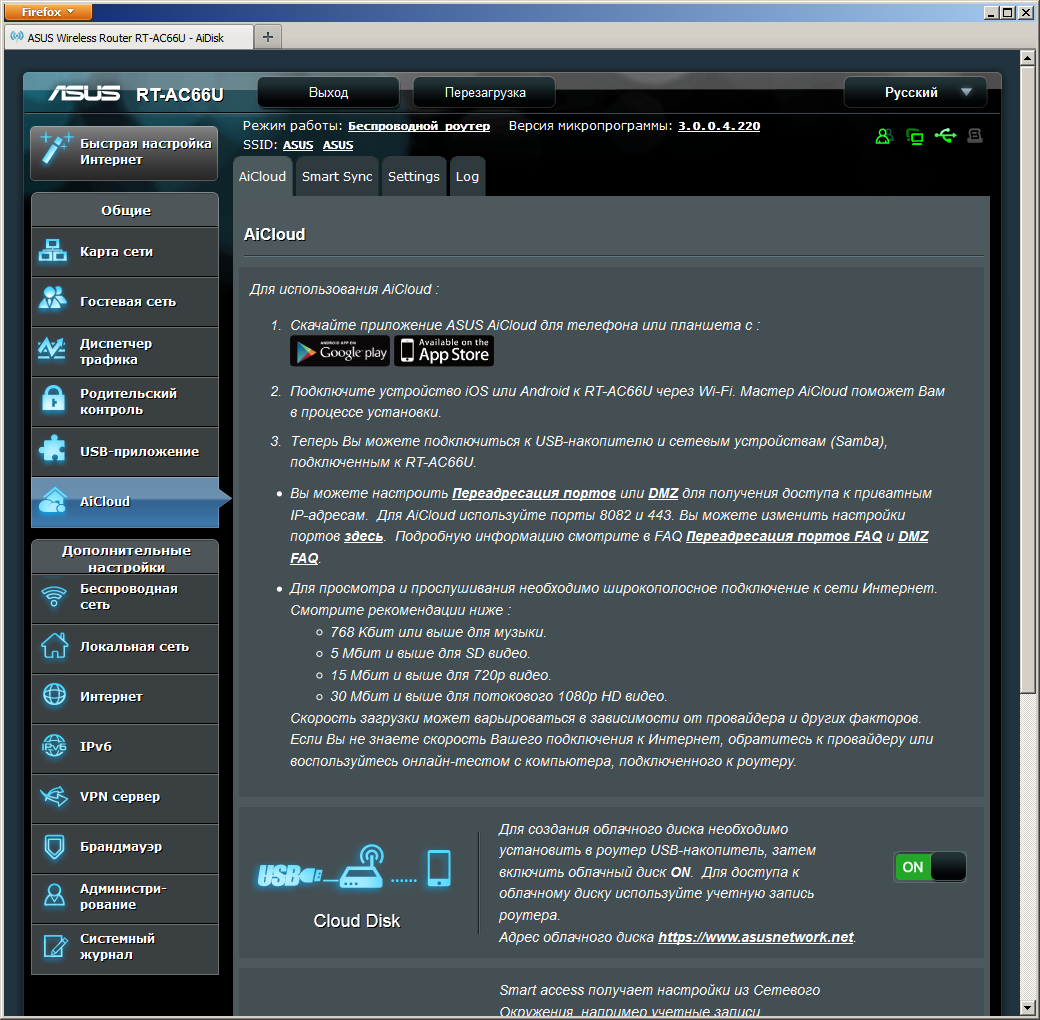1040x1020 pixels.
Task: Click the USB-приложение puzzle piece icon
Action: click(52, 450)
